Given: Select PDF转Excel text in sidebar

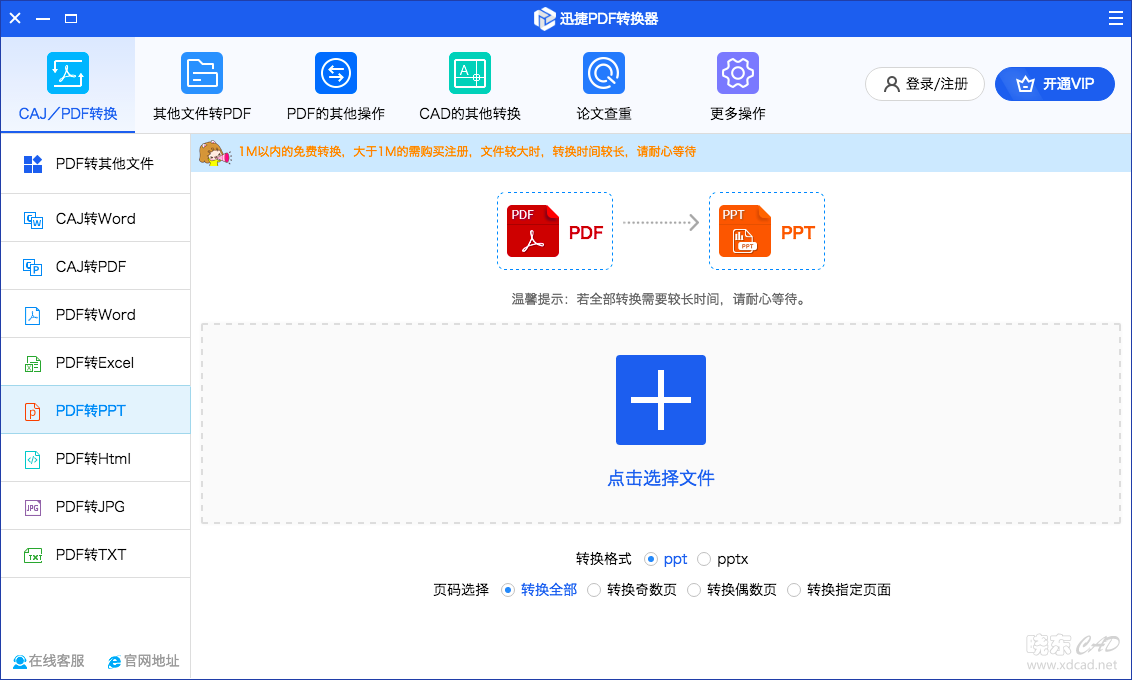Looking at the screenshot, I should click(95, 363).
